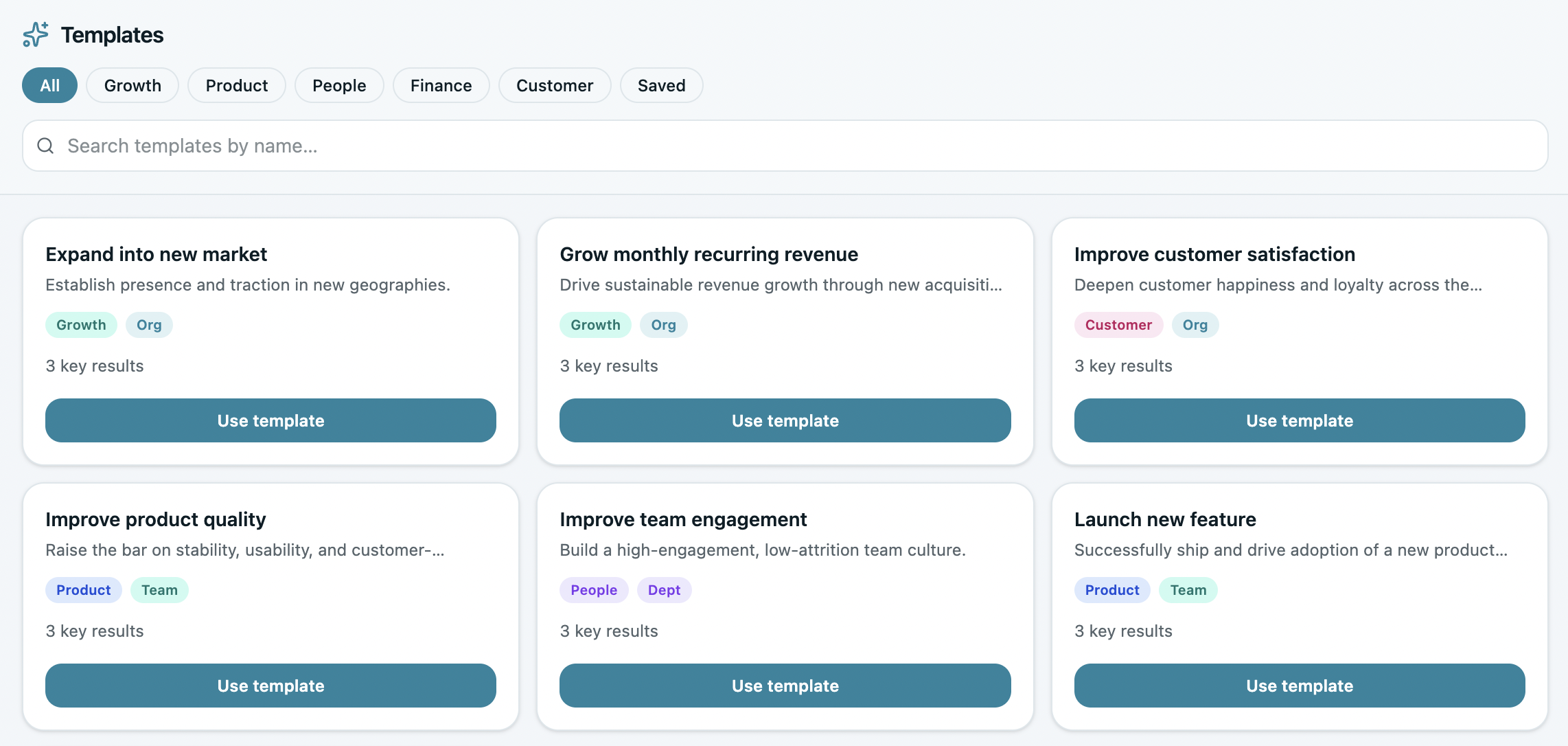Use the Improve product quality template
The image size is (1568, 746).
[x=270, y=686]
